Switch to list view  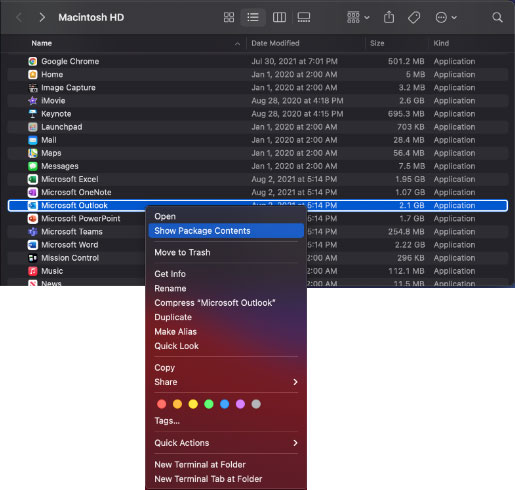click(x=253, y=17)
